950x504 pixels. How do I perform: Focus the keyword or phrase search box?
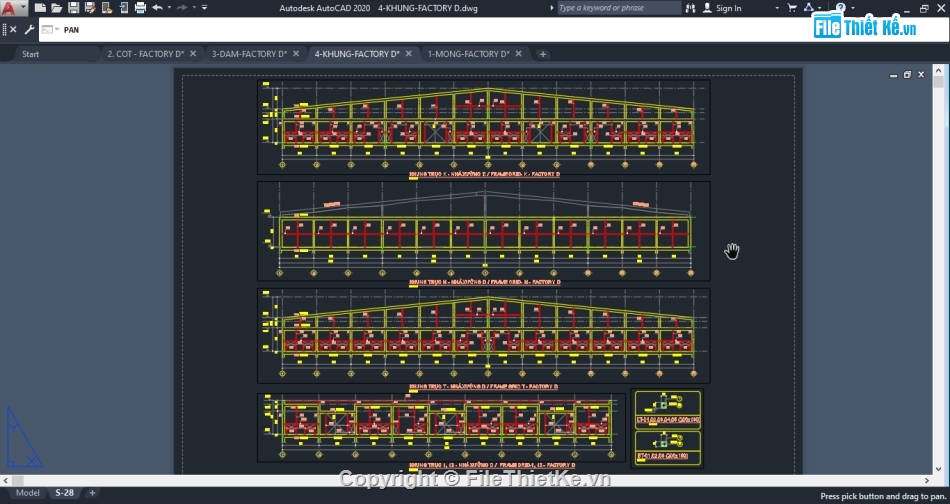pos(619,8)
